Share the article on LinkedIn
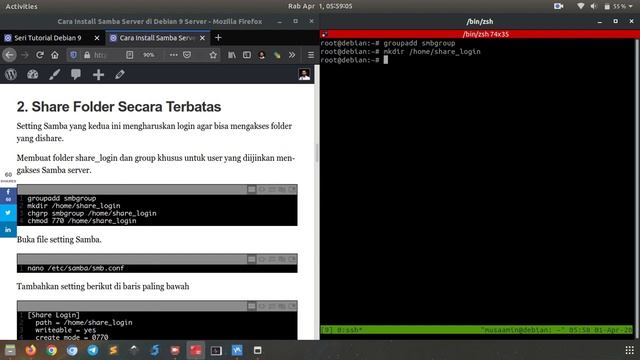Viewport: 640px width, 360px height. click(8, 230)
